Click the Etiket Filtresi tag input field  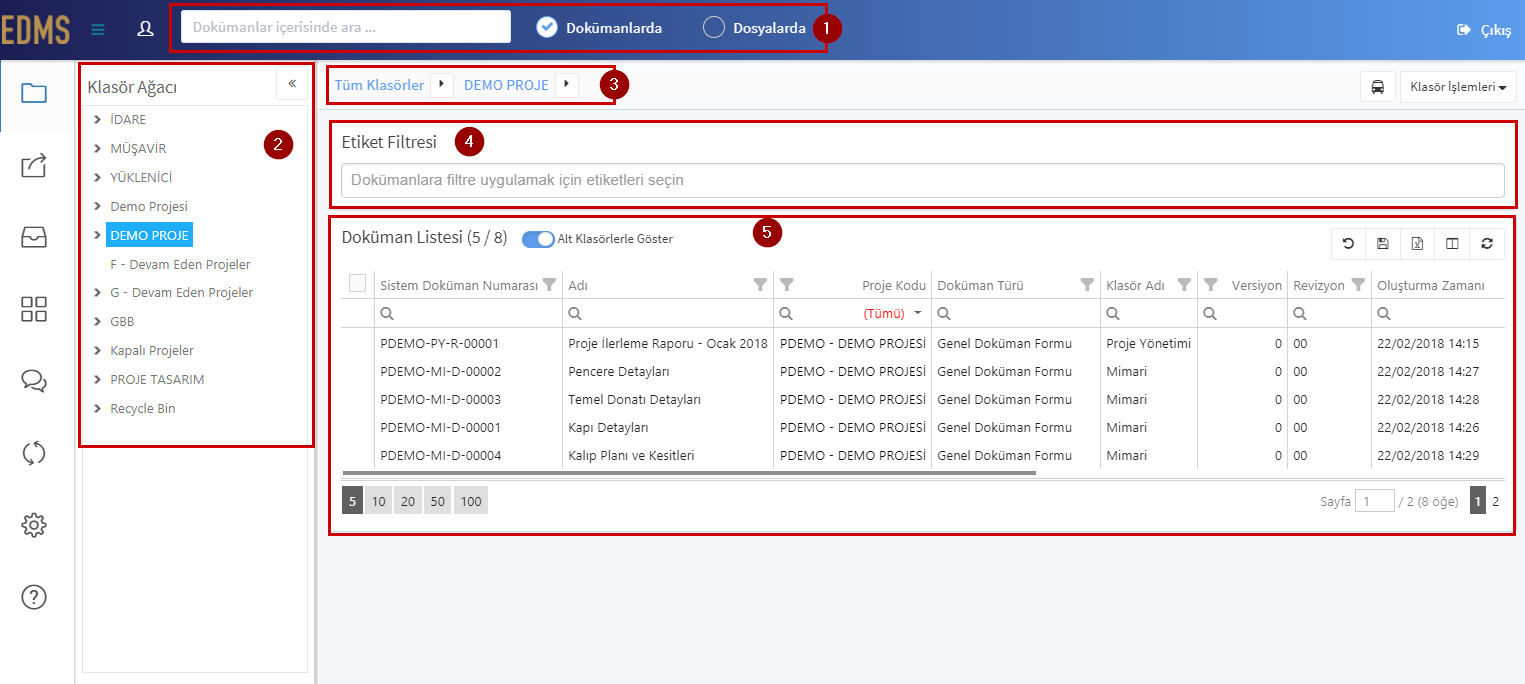coord(922,180)
